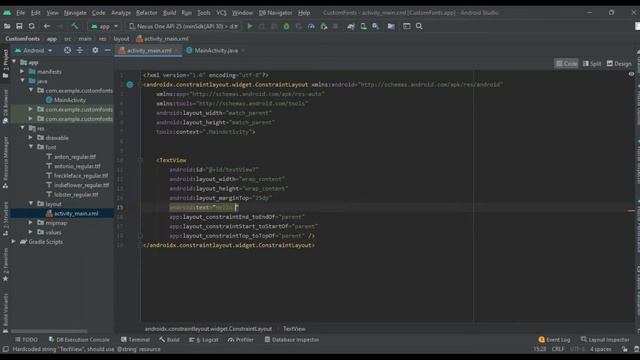Click the Sync/reload toolbar icon
640x360 pixels.
[31, 26]
